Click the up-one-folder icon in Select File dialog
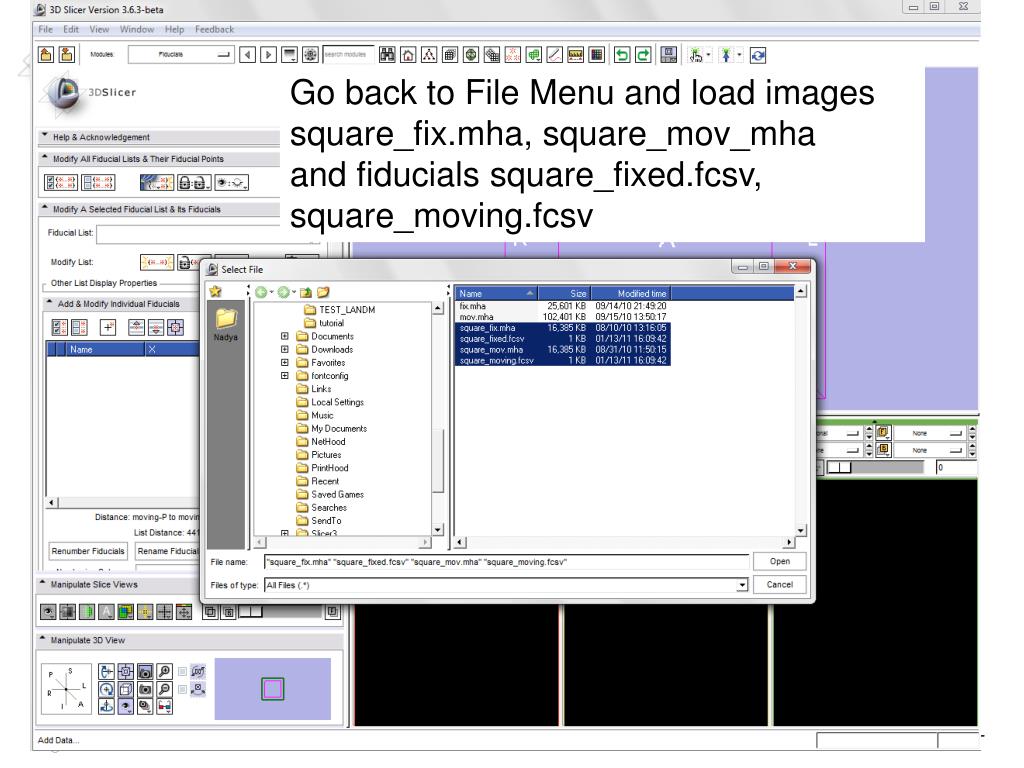Image resolution: width=1024 pixels, height=768 pixels. (x=305, y=292)
